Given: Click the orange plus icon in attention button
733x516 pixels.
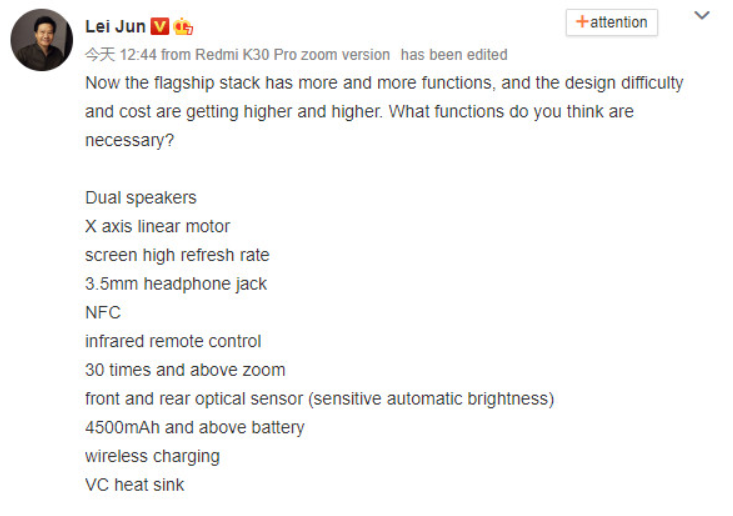Looking at the screenshot, I should 582,22.
